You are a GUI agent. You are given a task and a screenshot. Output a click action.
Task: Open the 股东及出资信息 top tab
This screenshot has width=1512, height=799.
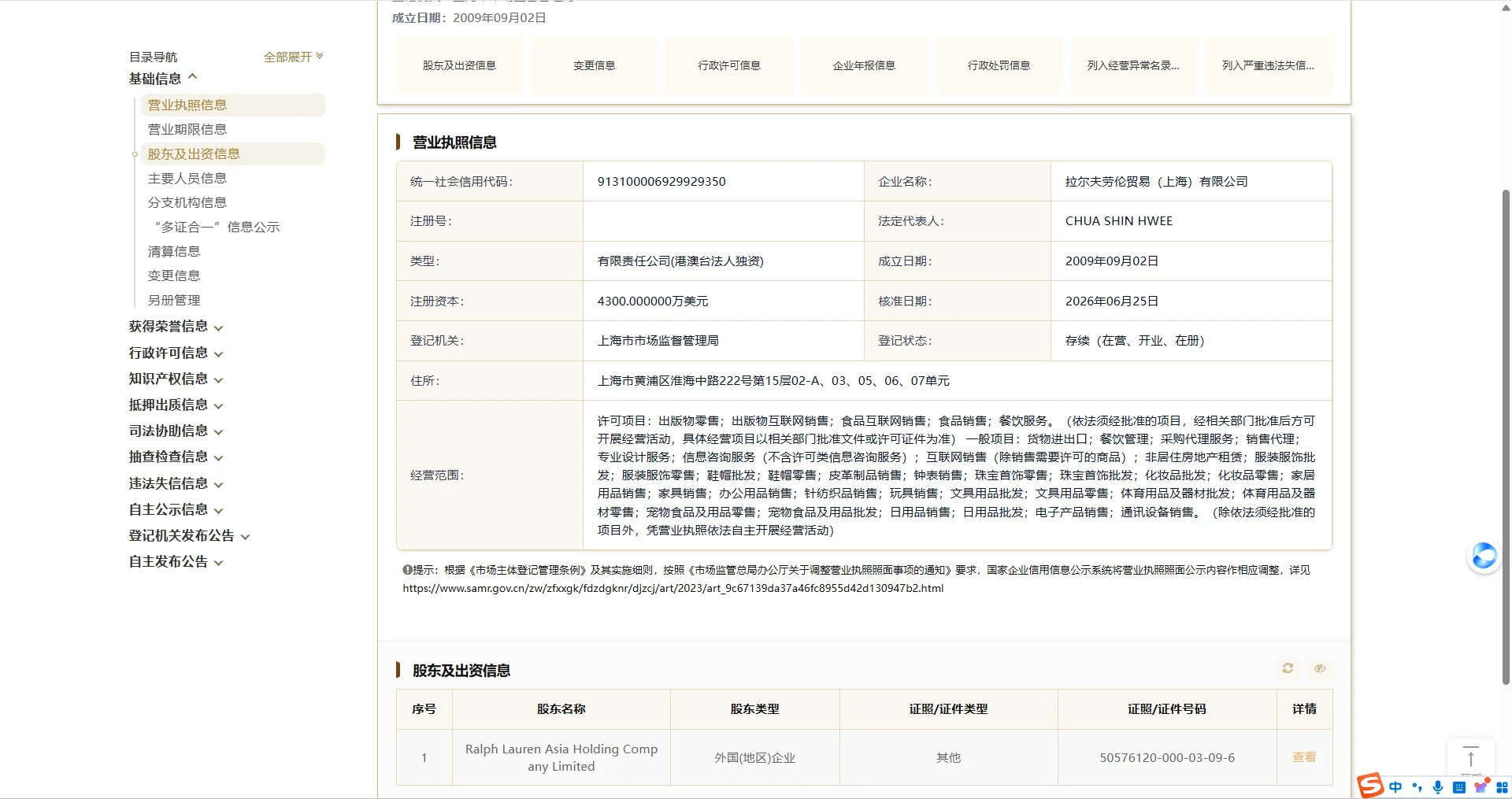[x=459, y=65]
